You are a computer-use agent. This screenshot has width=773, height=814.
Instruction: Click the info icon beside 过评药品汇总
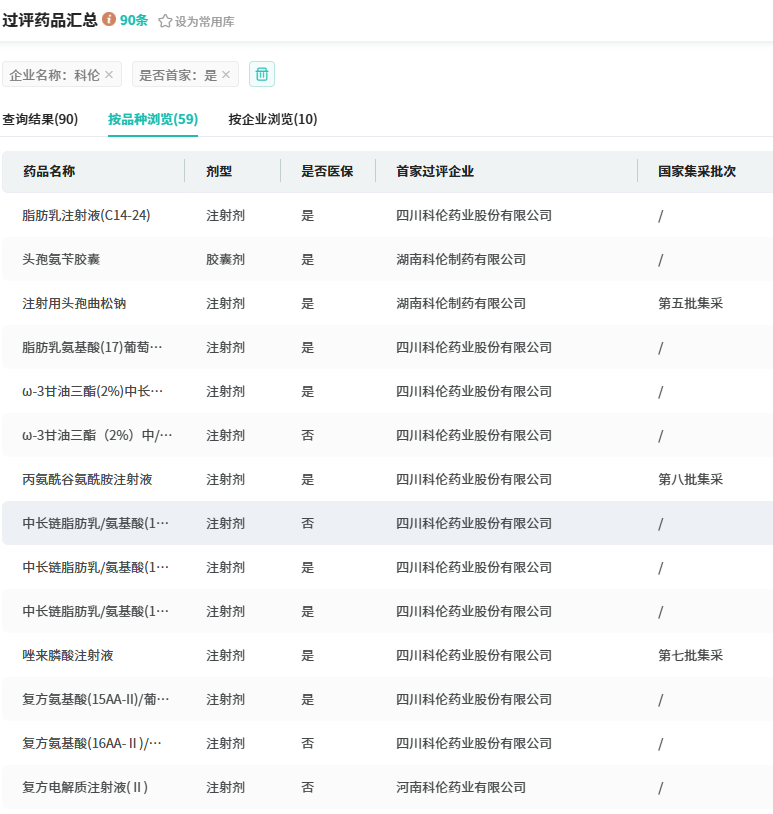pos(109,20)
